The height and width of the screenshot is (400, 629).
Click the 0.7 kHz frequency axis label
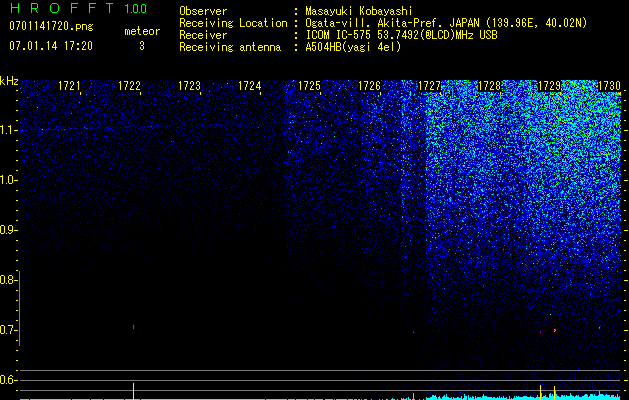(x=8, y=330)
